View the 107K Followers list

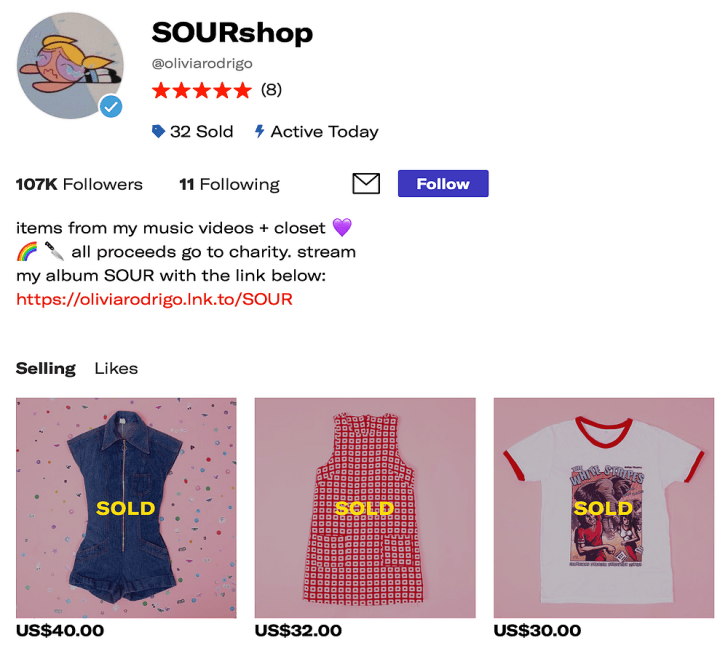tap(79, 184)
